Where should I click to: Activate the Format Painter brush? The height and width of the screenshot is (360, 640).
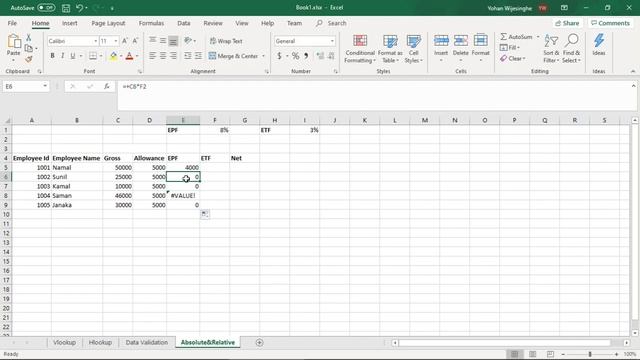29,59
